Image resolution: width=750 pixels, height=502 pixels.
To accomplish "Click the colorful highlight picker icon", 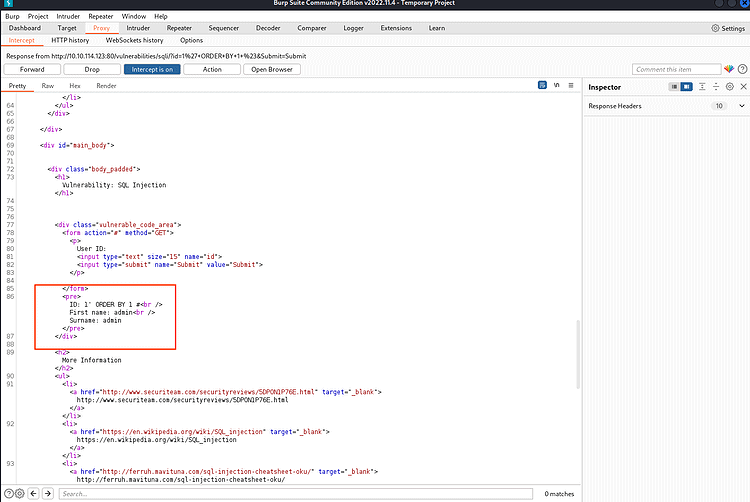I will pos(727,69).
